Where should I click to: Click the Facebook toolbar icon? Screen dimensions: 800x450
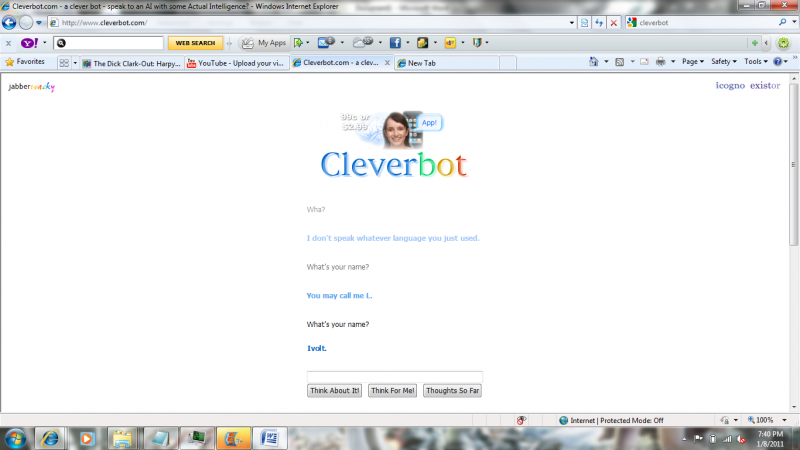tap(395, 43)
